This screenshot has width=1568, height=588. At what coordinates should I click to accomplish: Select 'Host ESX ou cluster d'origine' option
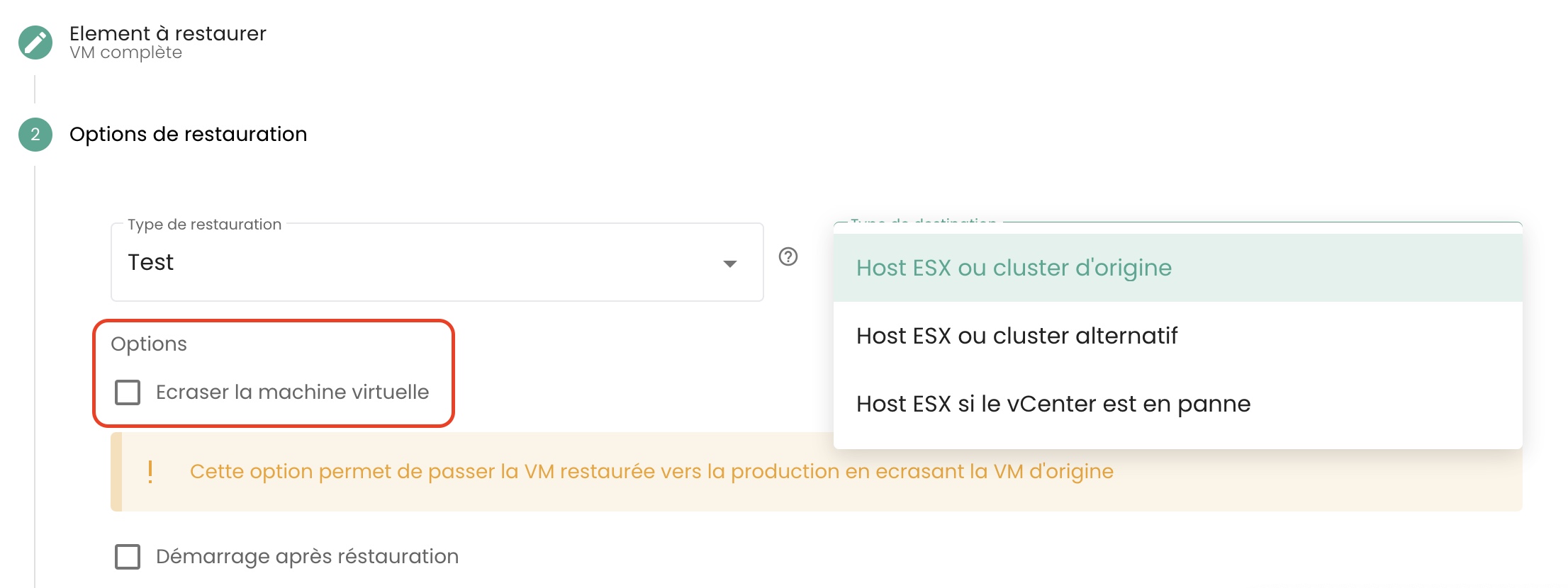[1014, 268]
